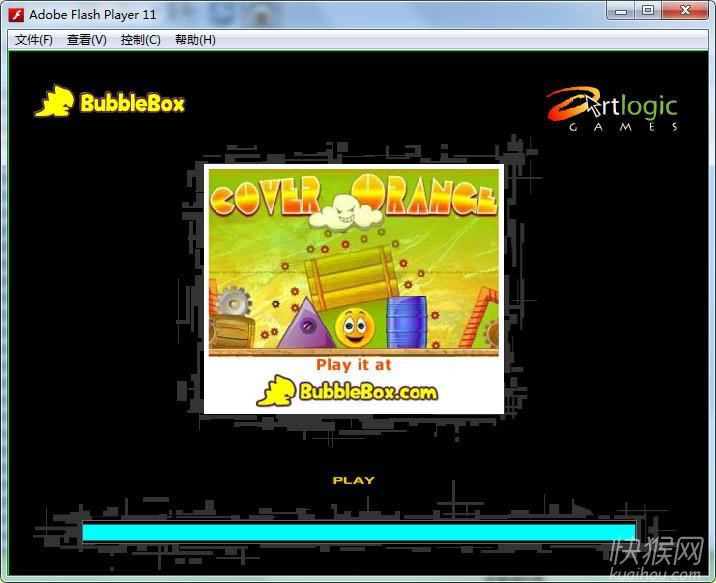Screen dimensions: 716x583
Task: Click the Artlogic Games logo
Action: point(612,108)
